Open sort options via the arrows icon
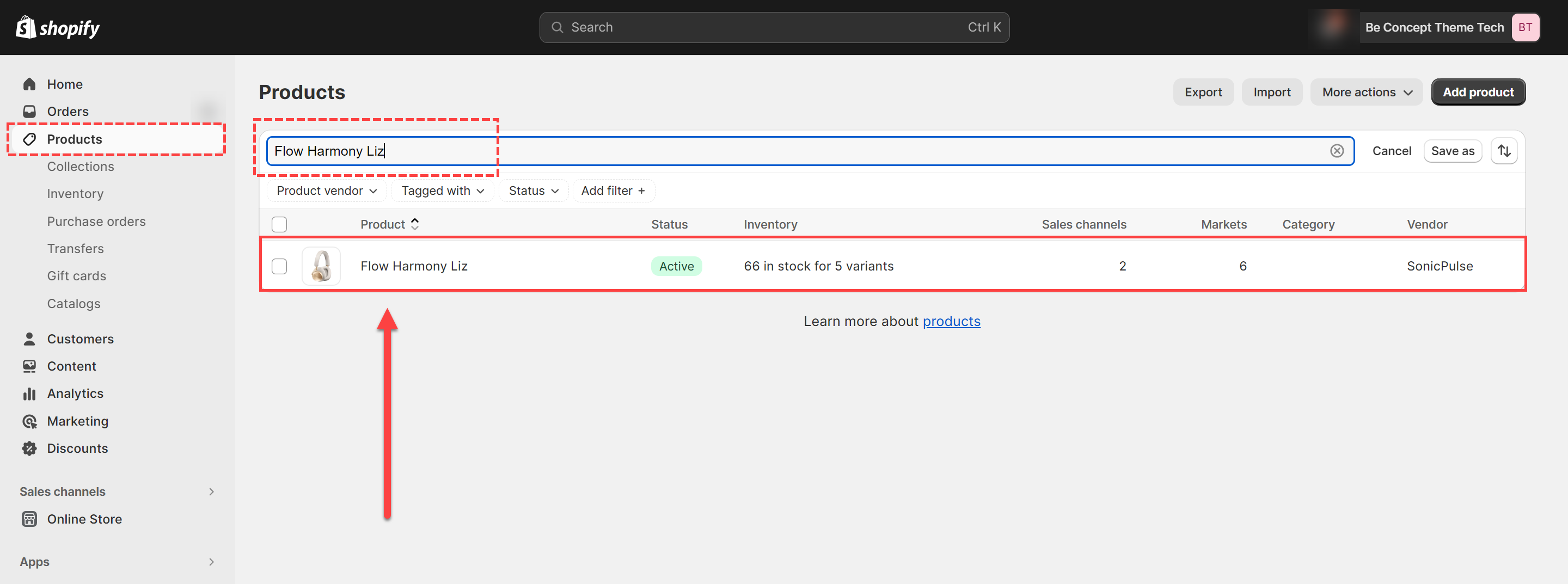This screenshot has width=1568, height=584. click(x=1504, y=151)
